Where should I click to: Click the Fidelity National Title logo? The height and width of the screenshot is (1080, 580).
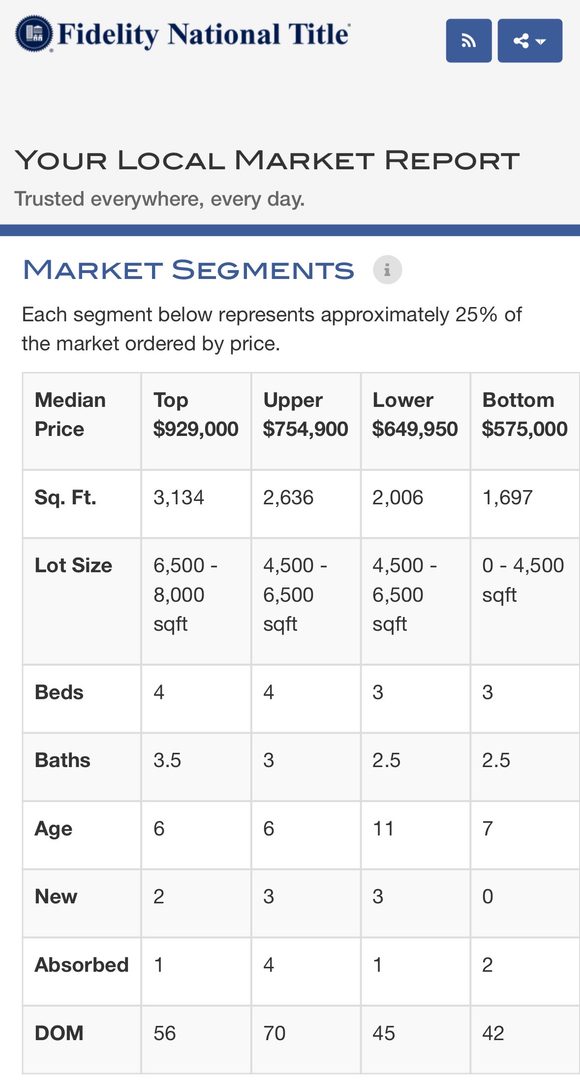pos(34,34)
